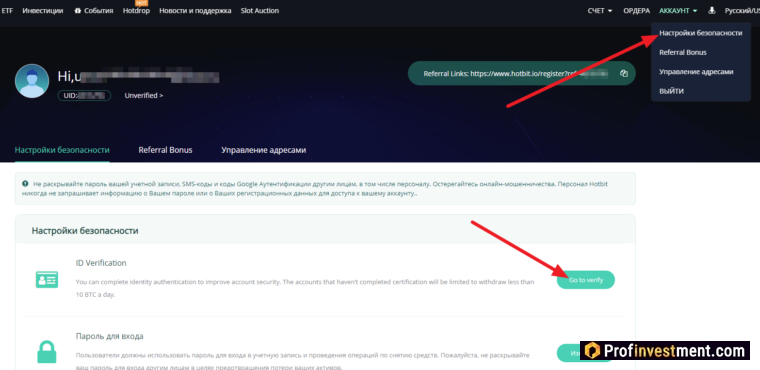Open Hotdrop in the top navigation

pyautogui.click(x=136, y=10)
